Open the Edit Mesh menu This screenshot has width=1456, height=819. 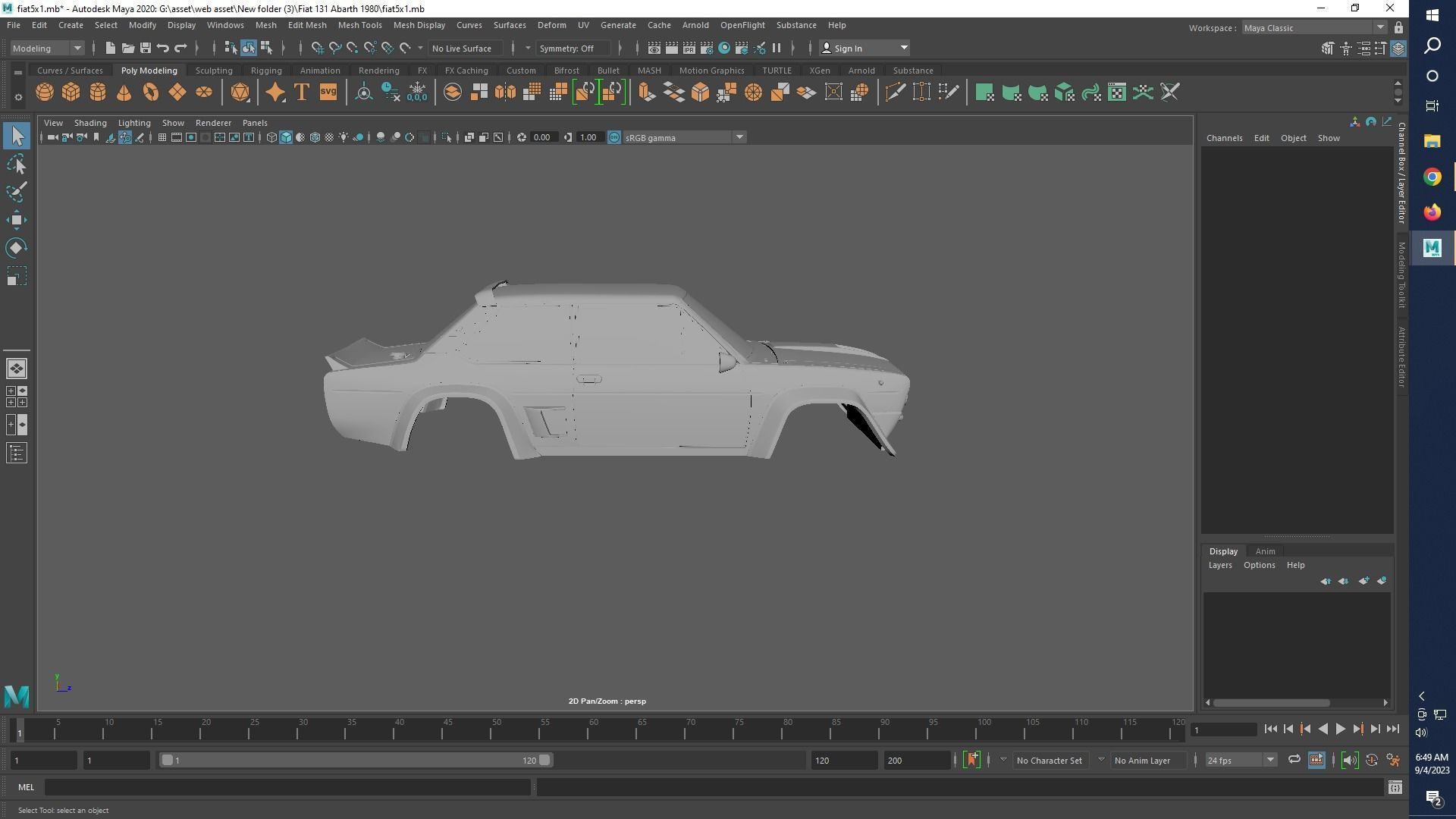(307, 25)
